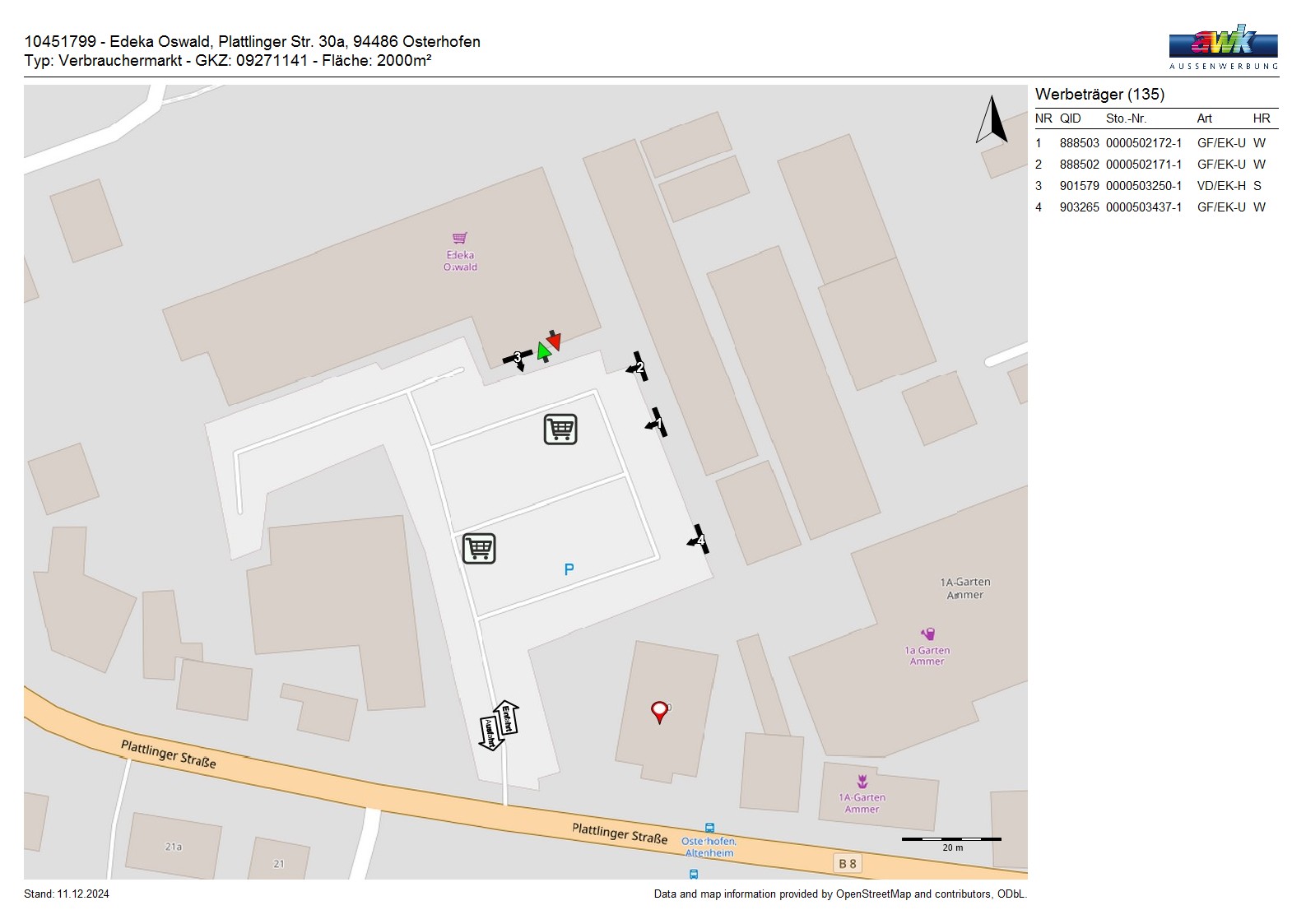Select advertising board marker number 1
This screenshot has height=924, width=1306.
click(x=657, y=423)
